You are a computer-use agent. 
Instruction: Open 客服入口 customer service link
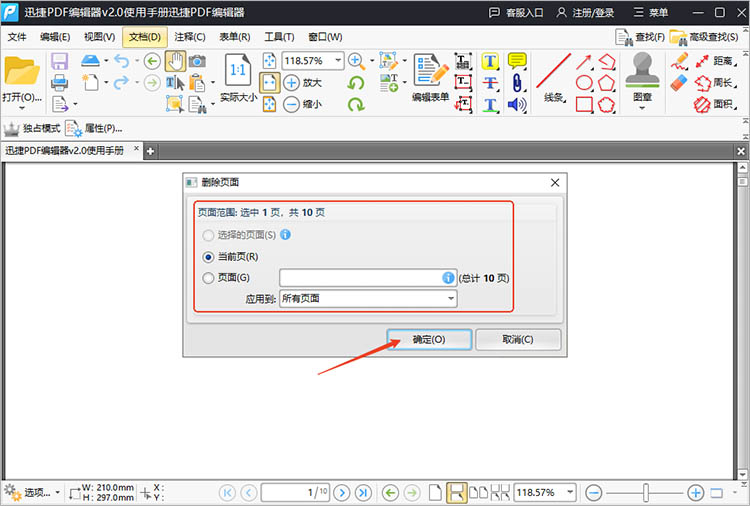coord(516,12)
